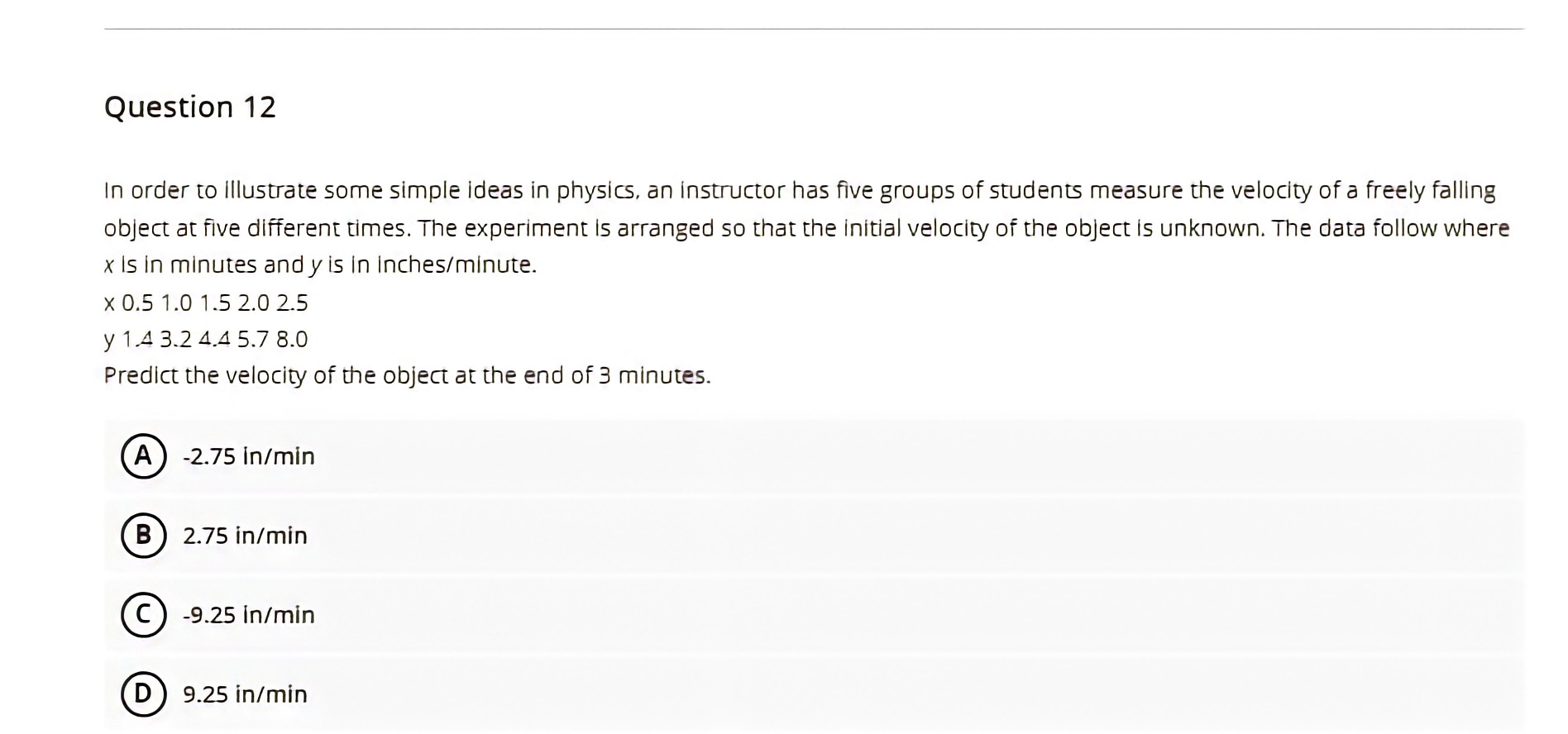
Task: Select the circled B answer bubble
Action: (x=144, y=535)
